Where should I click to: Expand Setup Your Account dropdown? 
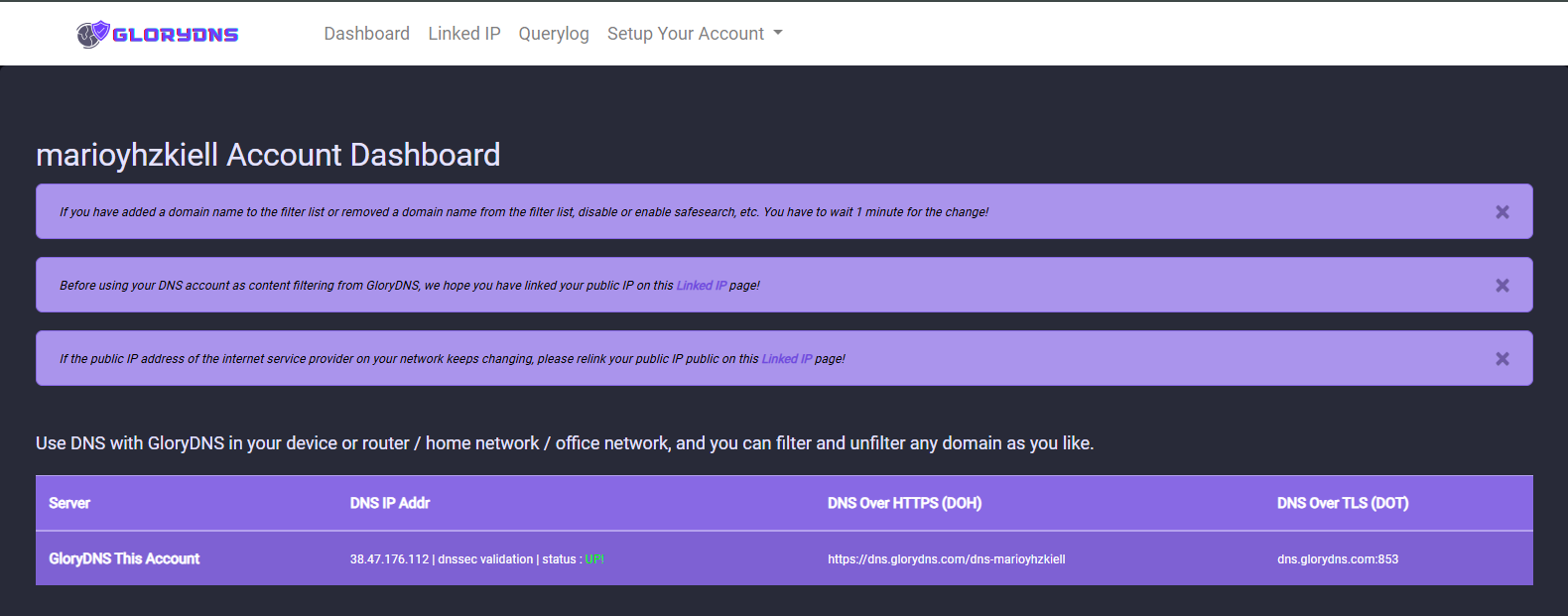695,34
